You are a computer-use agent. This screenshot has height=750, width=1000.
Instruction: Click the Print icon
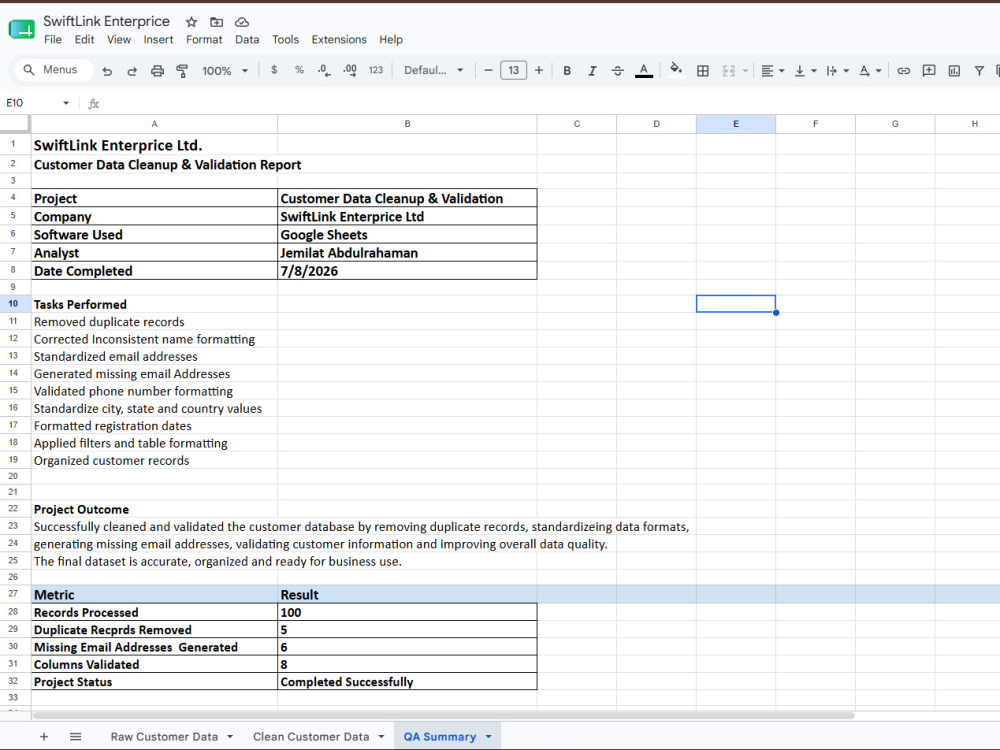pyautogui.click(x=157, y=71)
